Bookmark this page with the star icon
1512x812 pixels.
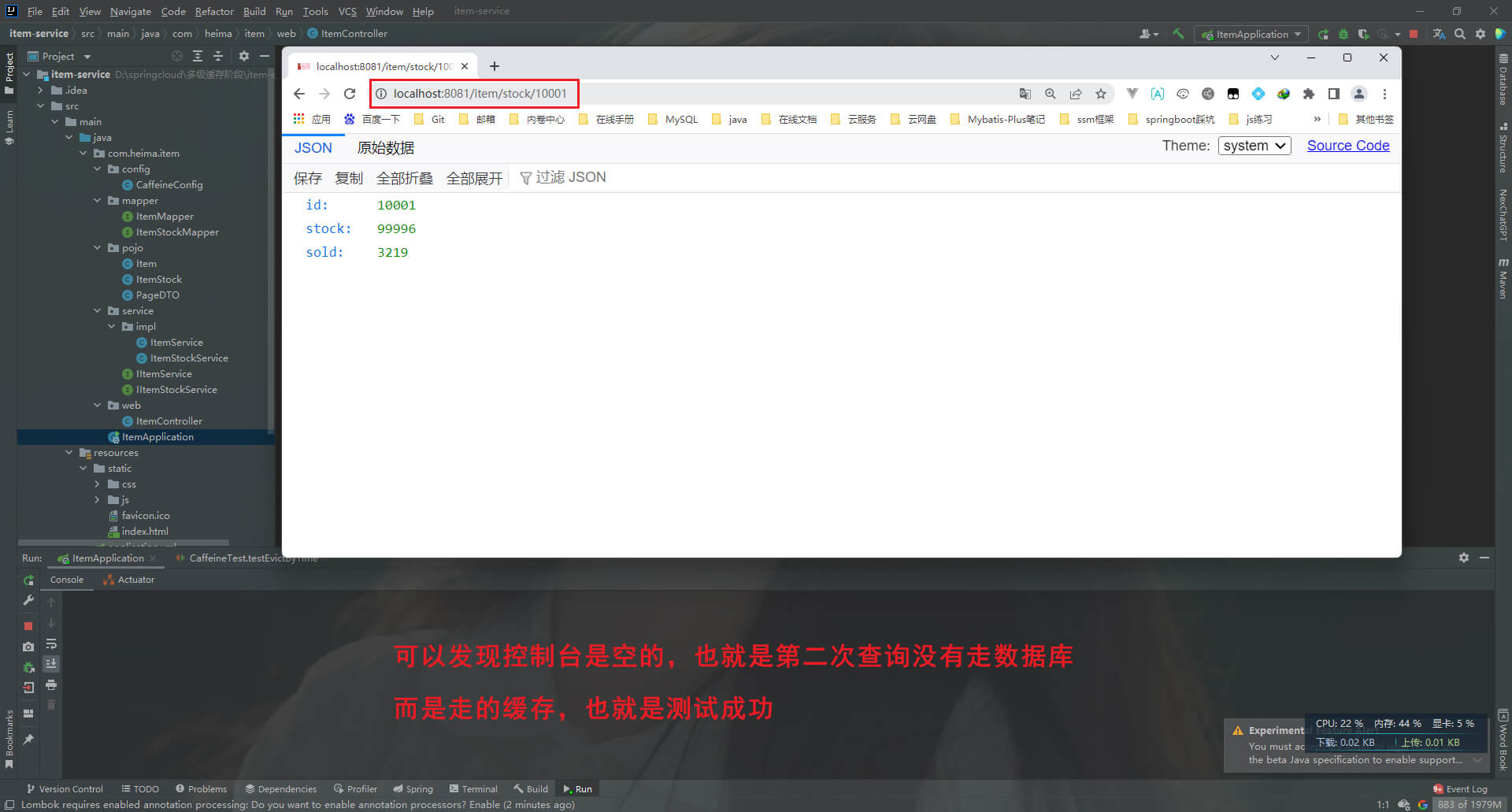[x=1101, y=94]
